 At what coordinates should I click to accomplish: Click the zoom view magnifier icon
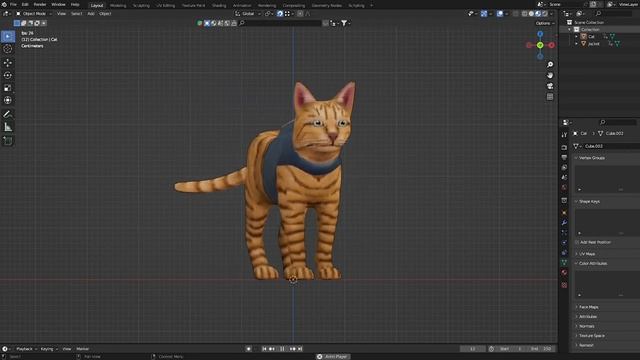(x=550, y=64)
